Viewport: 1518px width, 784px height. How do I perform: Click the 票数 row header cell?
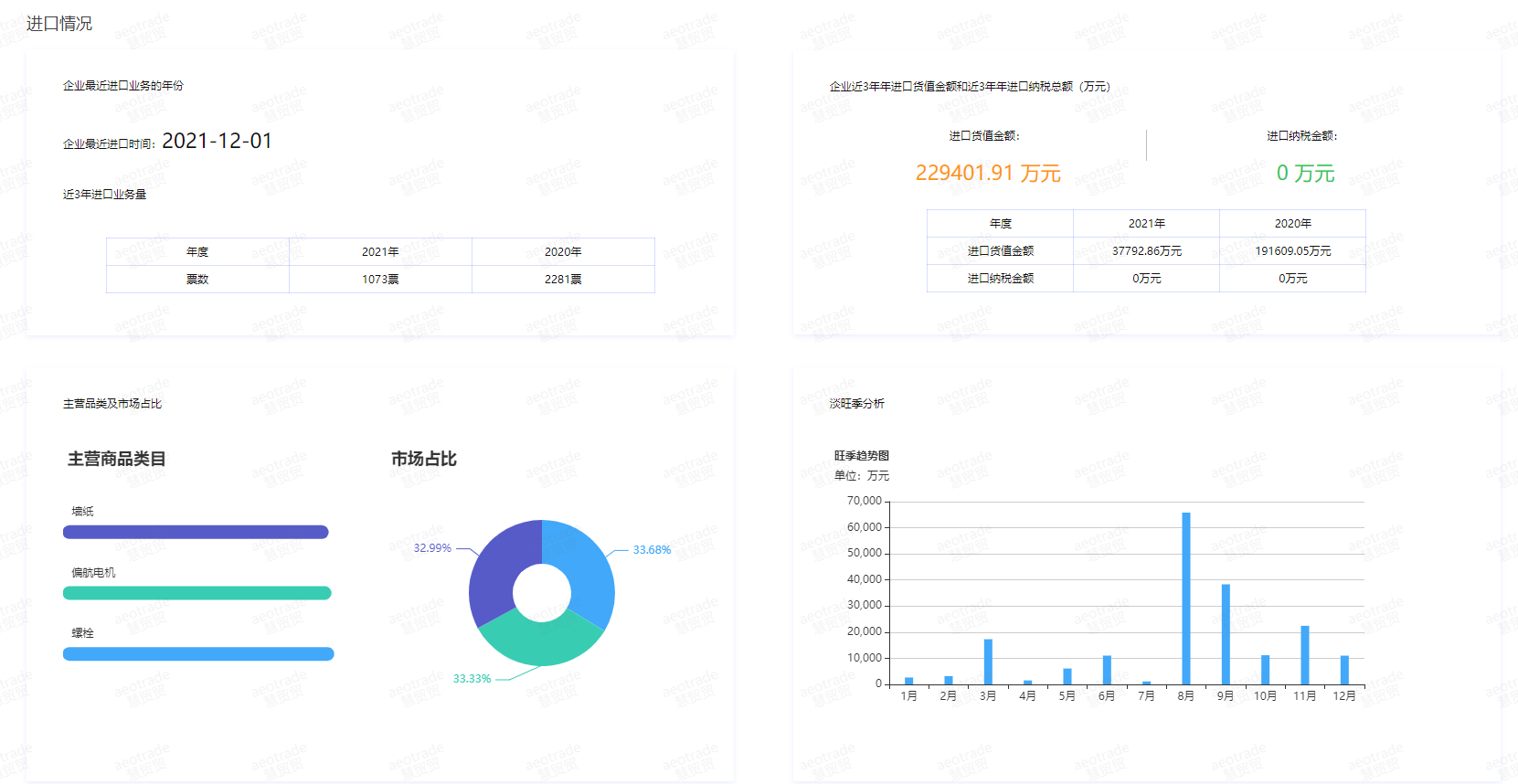197,280
